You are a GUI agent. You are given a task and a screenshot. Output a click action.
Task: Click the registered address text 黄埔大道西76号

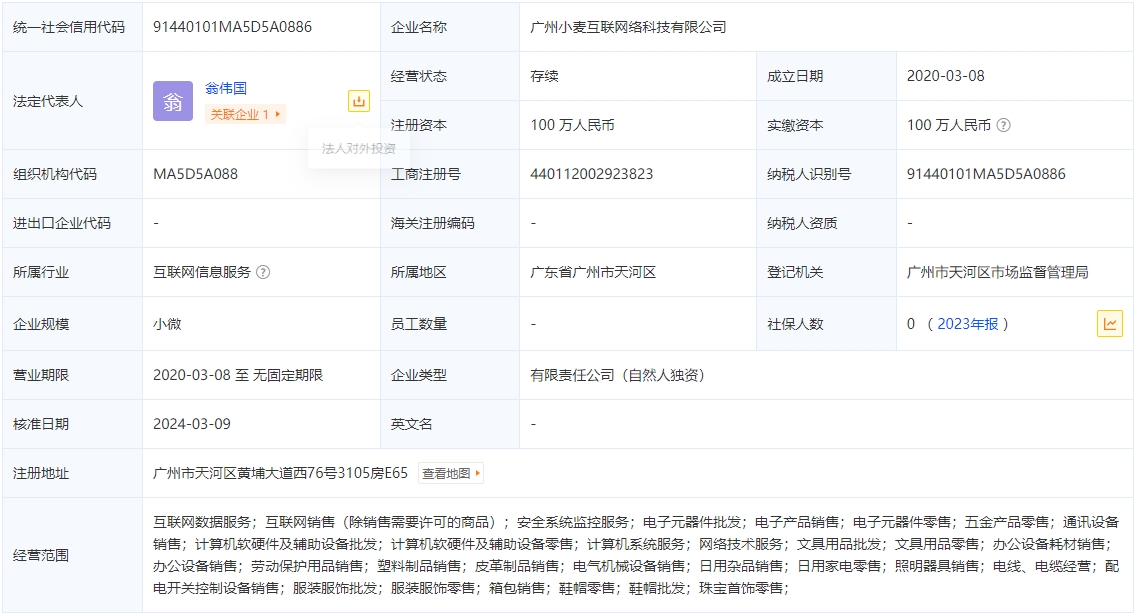pos(280,473)
